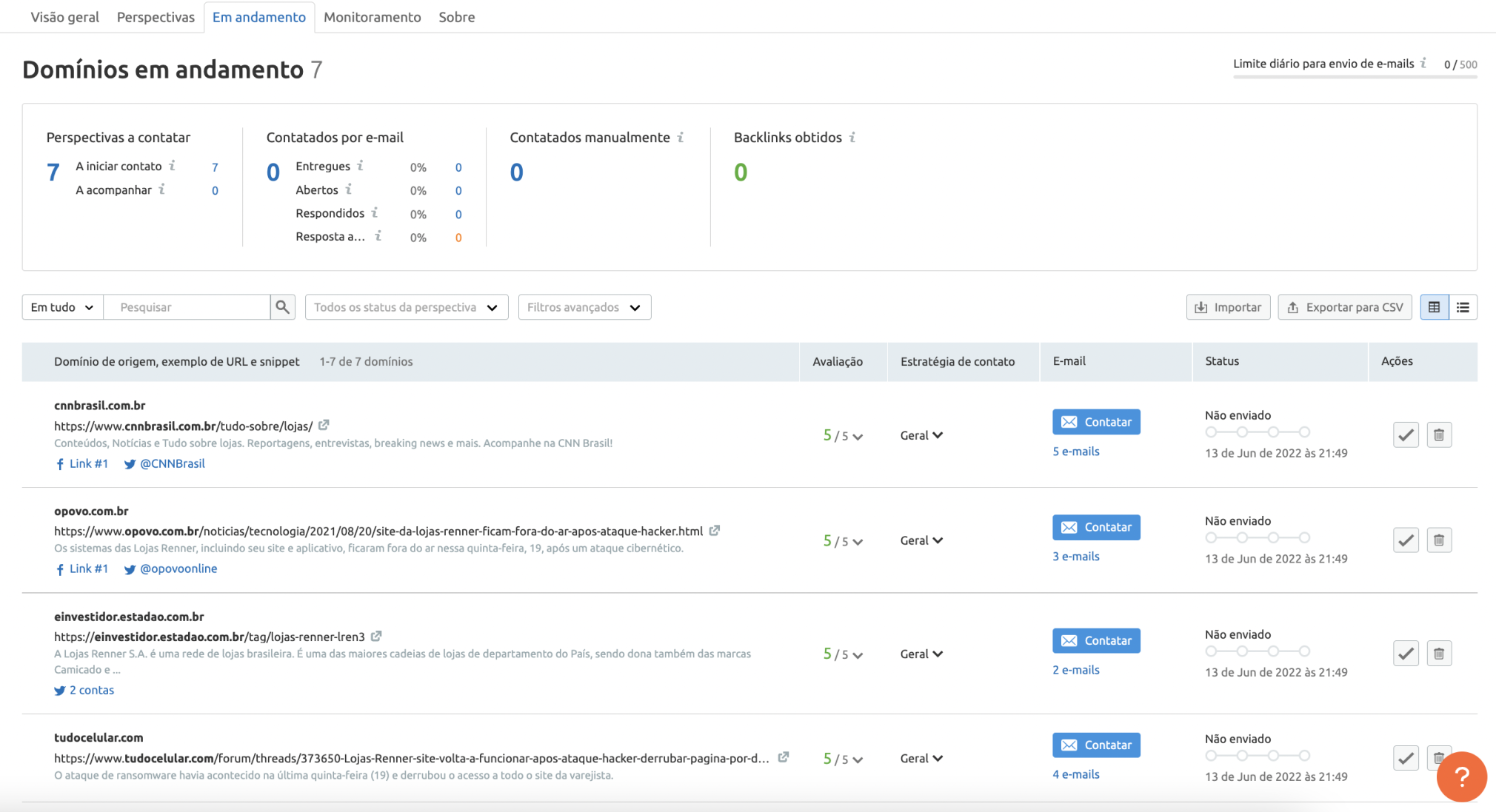This screenshot has height=812, width=1496.
Task: Mark opovo.com.br row as done
Action: tap(1406, 540)
